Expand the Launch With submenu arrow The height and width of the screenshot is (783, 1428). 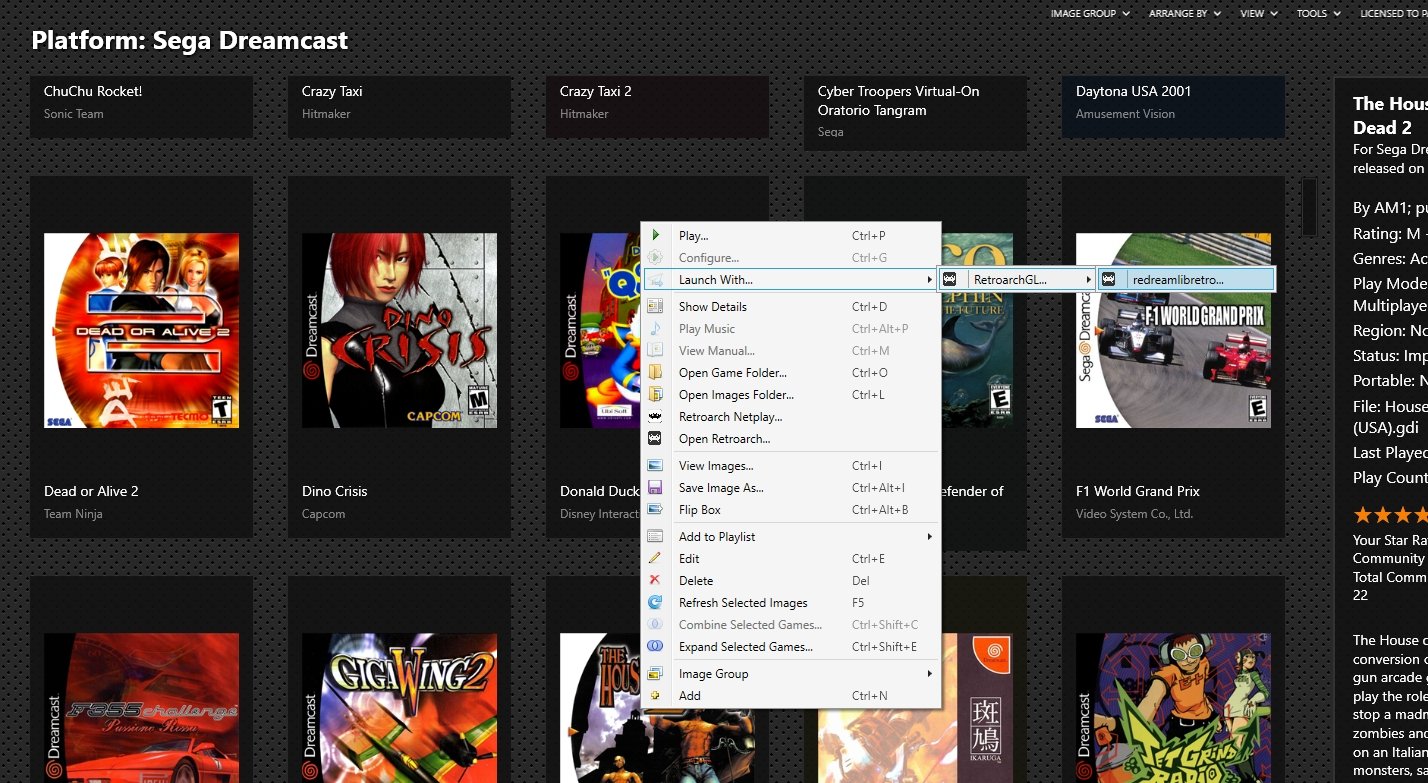pyautogui.click(x=930, y=280)
